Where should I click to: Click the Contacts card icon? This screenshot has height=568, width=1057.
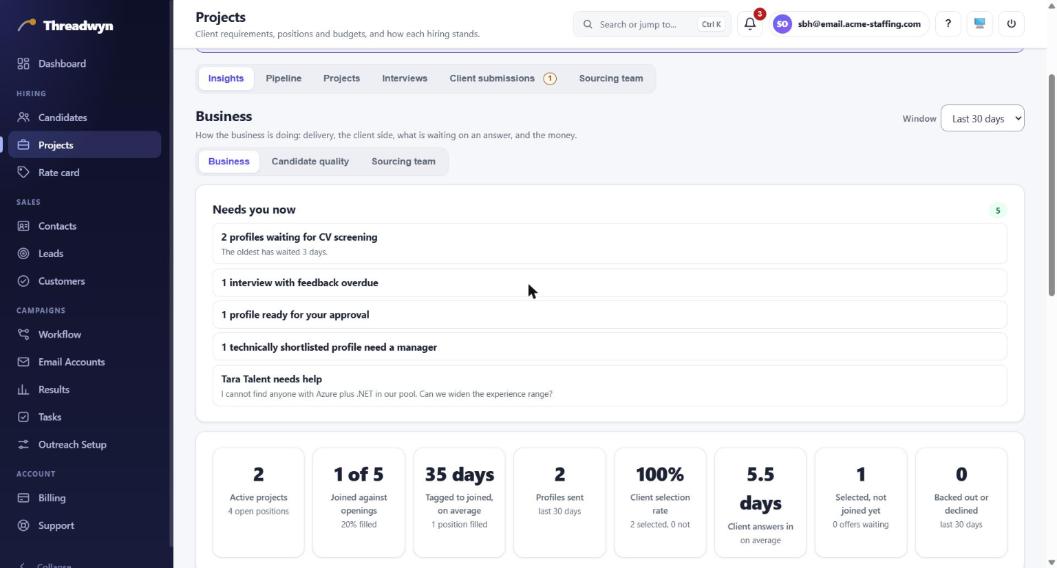(x=24, y=226)
